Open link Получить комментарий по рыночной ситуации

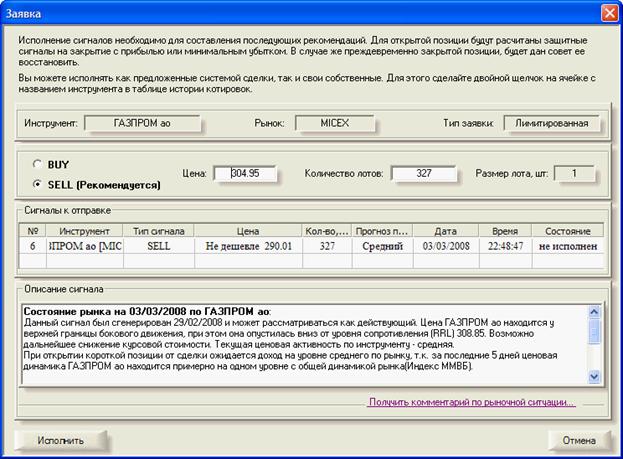pyautogui.click(x=472, y=402)
